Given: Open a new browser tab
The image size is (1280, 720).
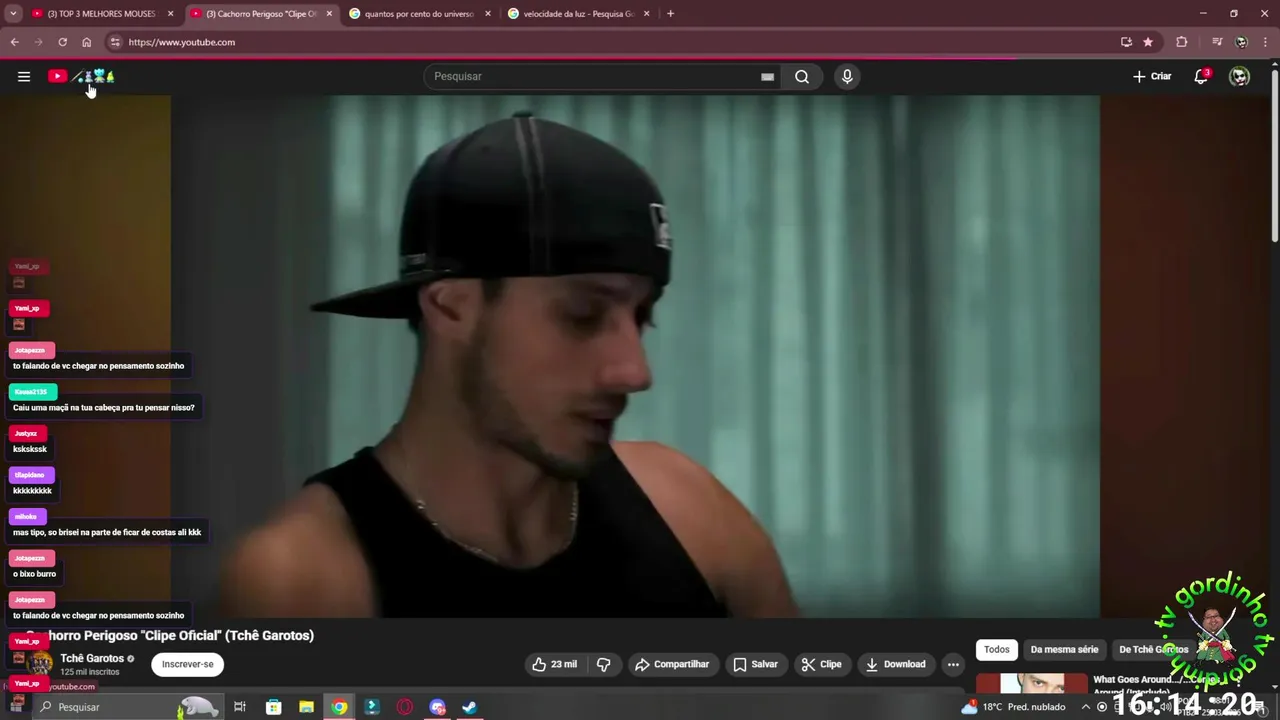Looking at the screenshot, I should click(x=670, y=14).
